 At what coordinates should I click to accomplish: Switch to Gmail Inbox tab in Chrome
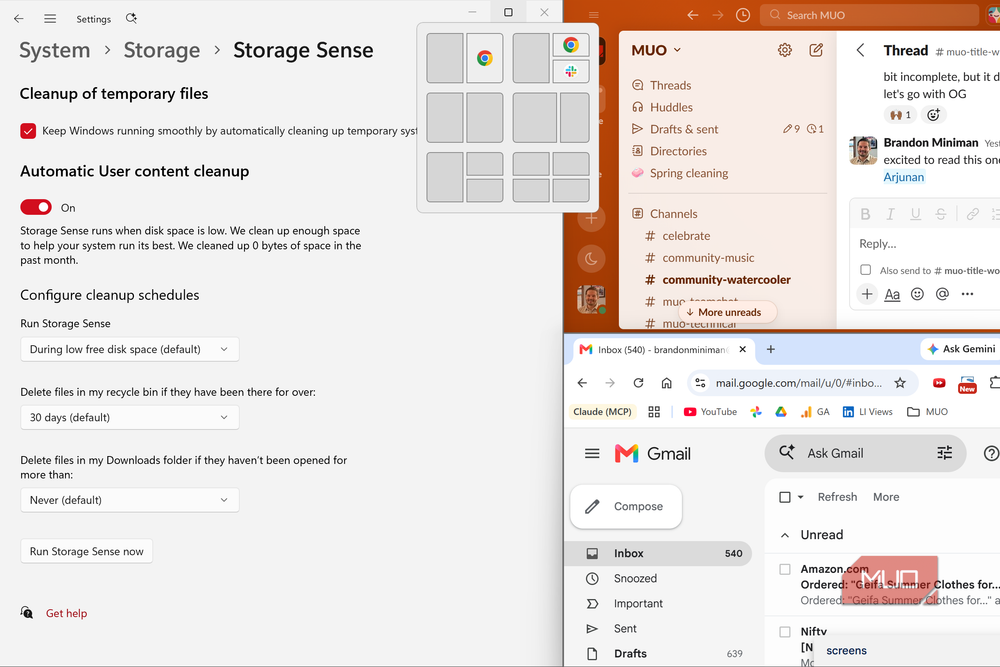pyautogui.click(x=663, y=349)
